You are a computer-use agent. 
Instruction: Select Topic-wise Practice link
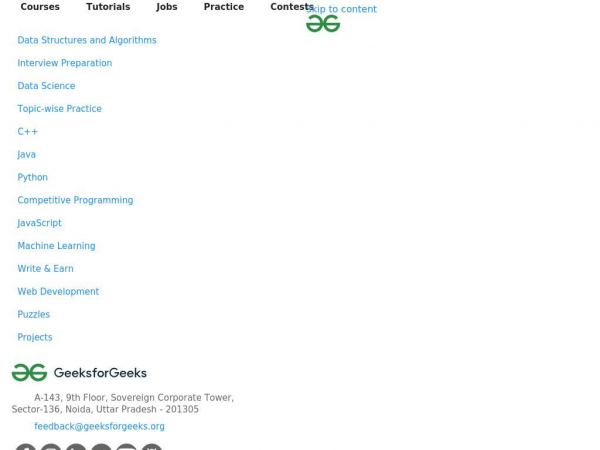60,109
